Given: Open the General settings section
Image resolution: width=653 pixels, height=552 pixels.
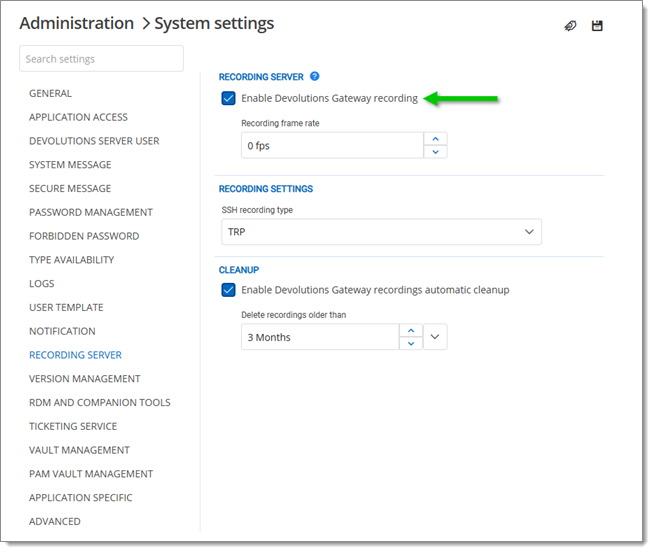Looking at the screenshot, I should (50, 93).
